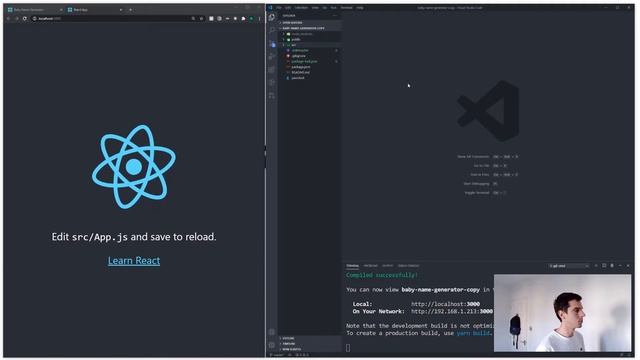
Task: Close the React App browser tab
Action: tap(121, 9)
